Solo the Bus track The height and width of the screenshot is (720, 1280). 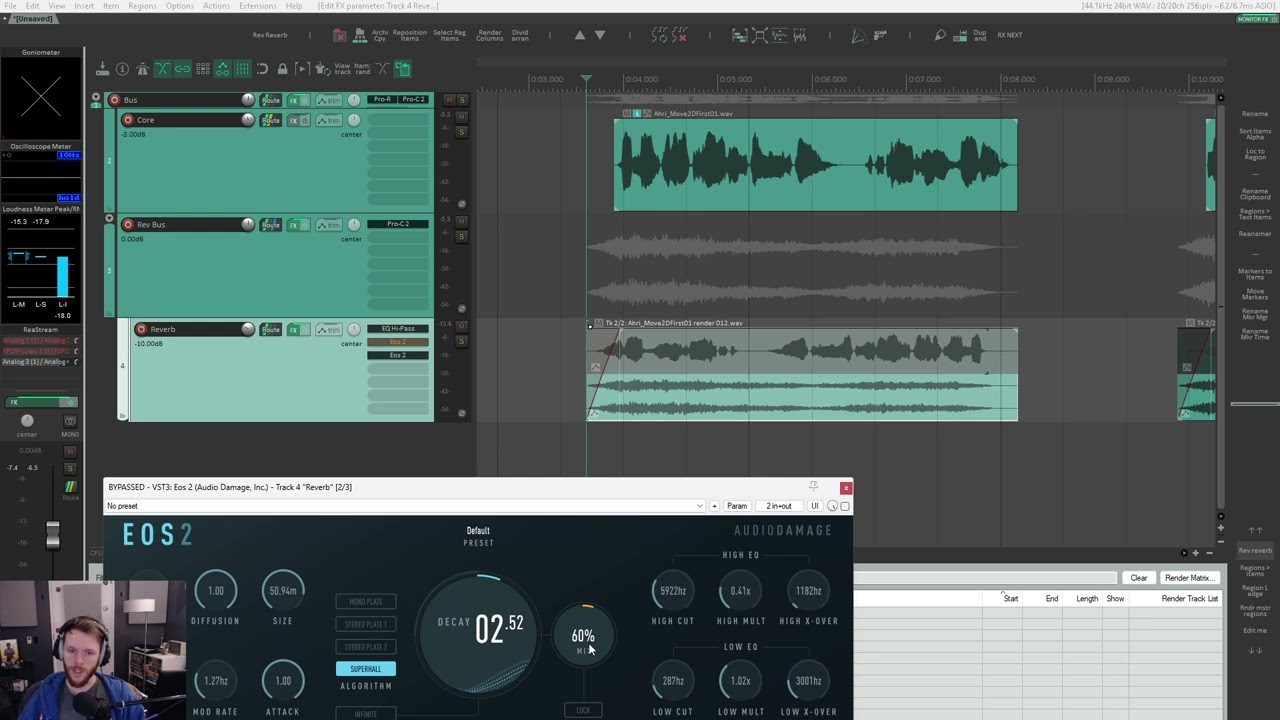click(462, 100)
